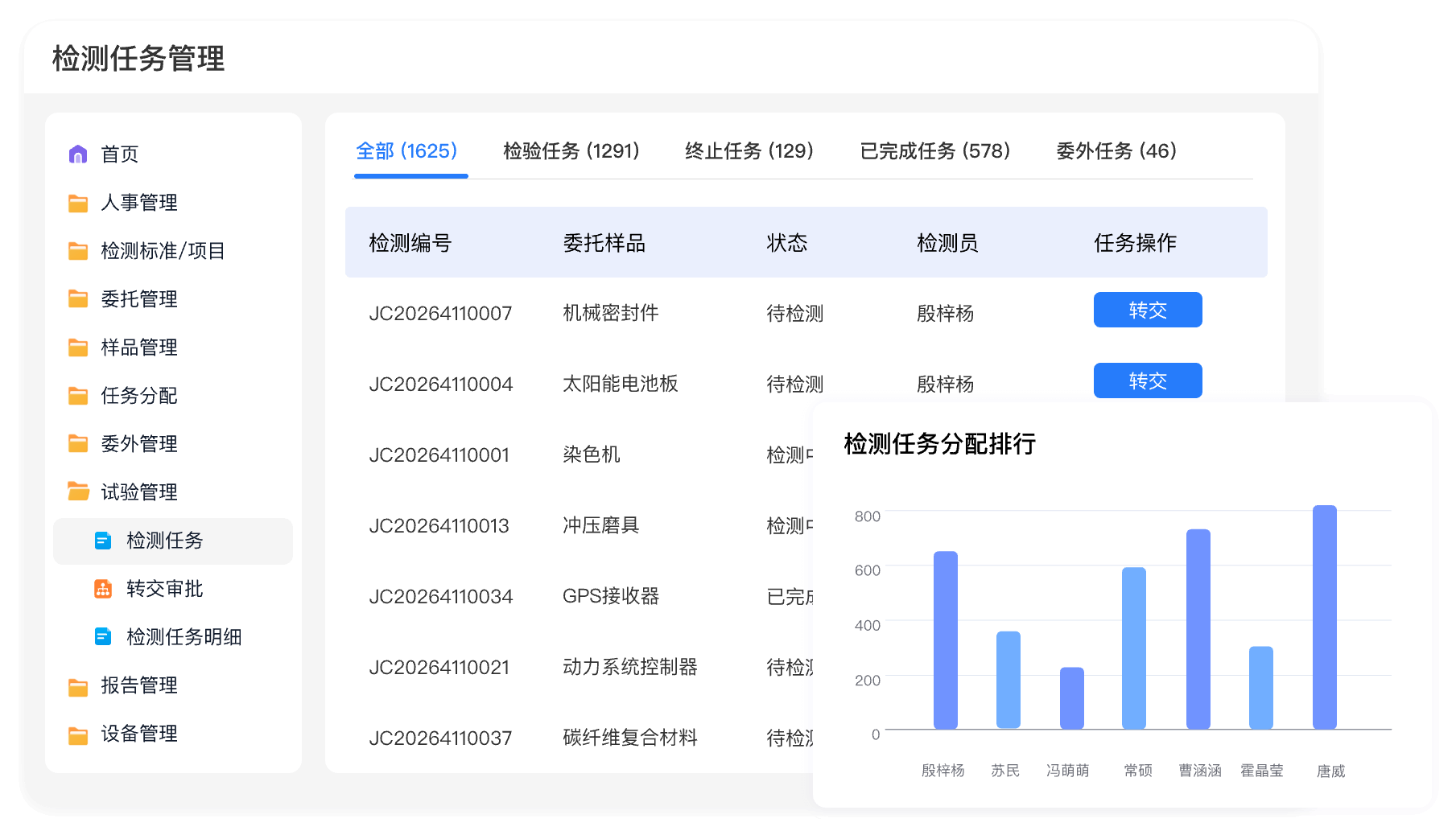Viewport: 1456px width, 835px height.
Task: Click the folder icon beside 样品管理
Action: click(x=78, y=348)
